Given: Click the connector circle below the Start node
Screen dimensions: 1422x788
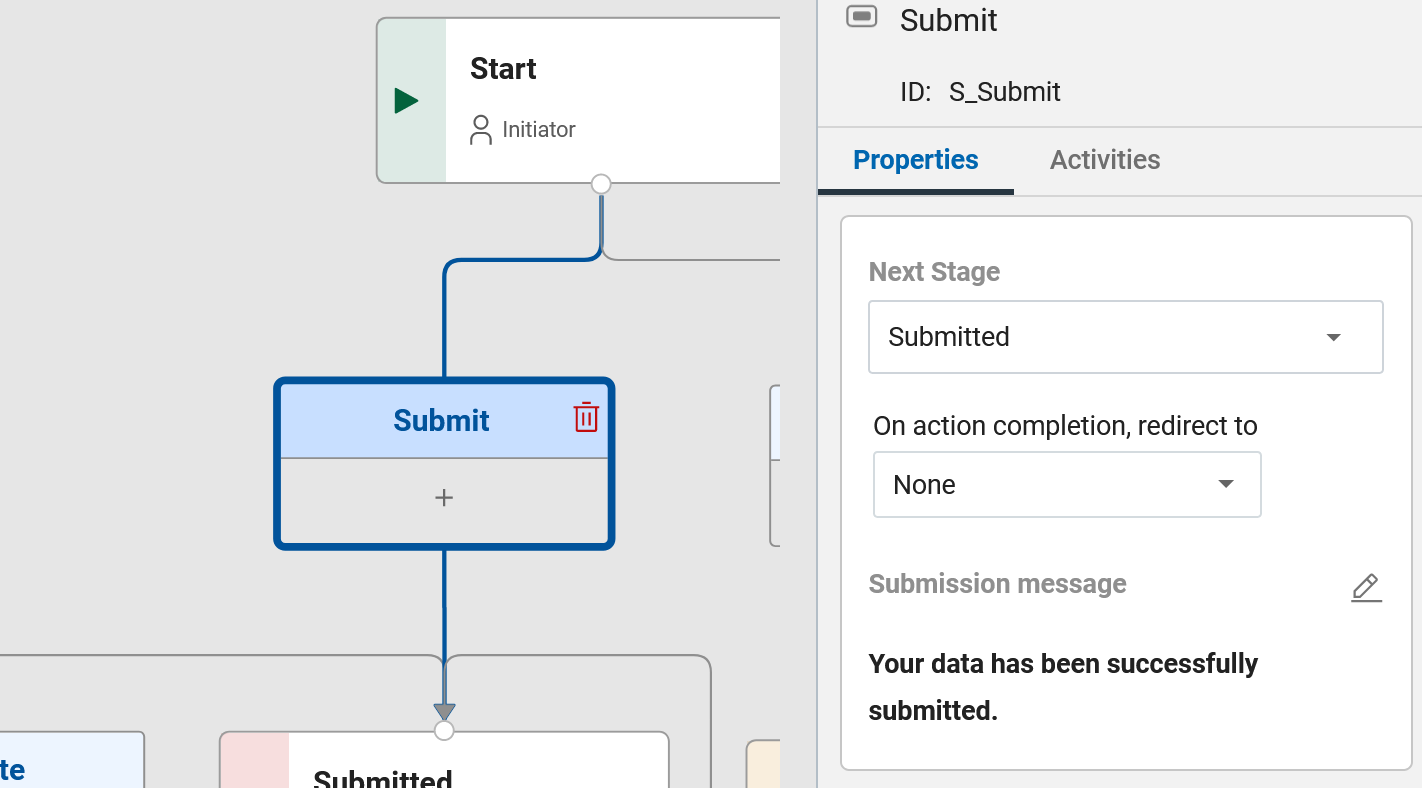Looking at the screenshot, I should 600,184.
